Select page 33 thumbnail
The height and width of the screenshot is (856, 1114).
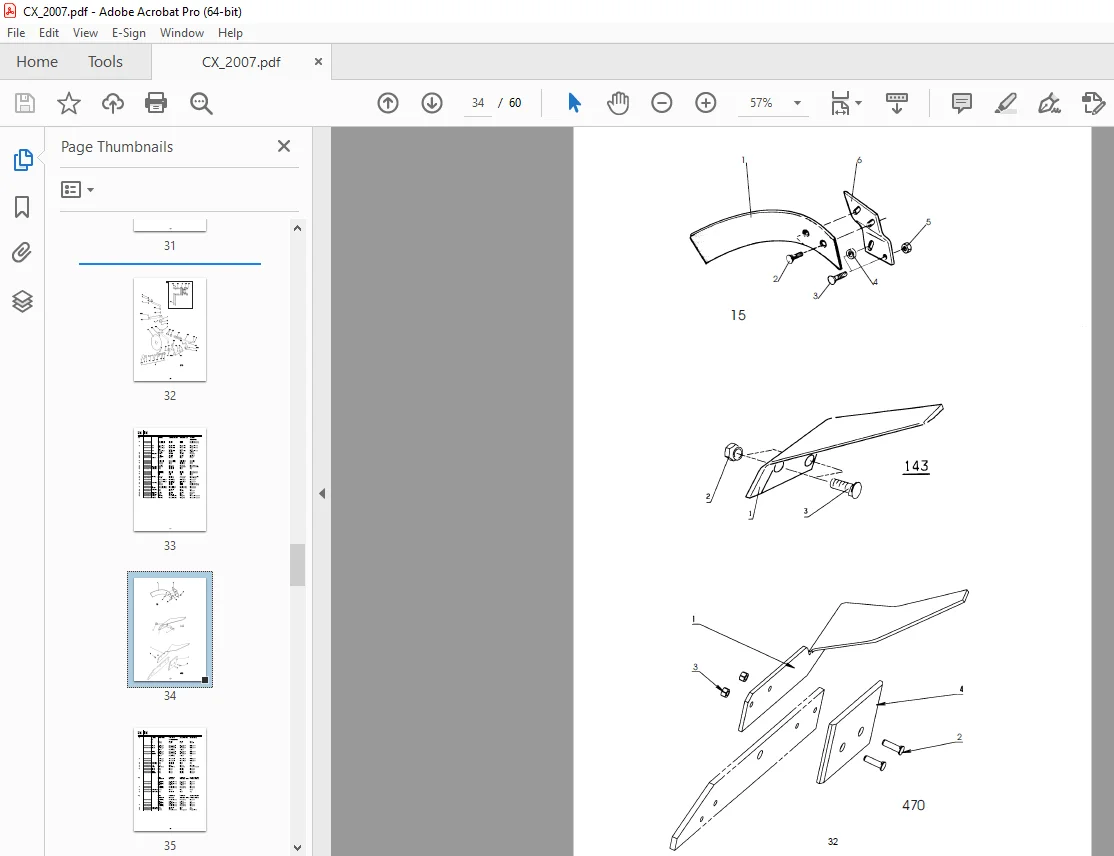[x=170, y=480]
